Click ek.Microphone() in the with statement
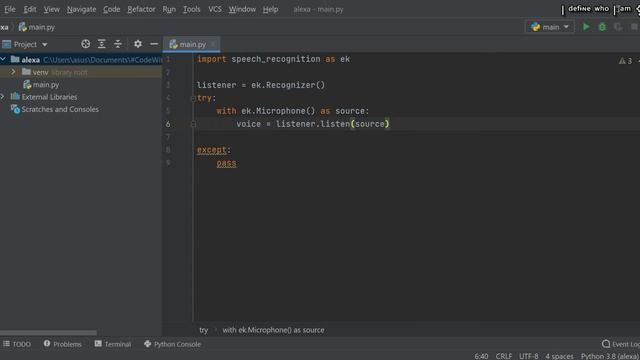 (278, 111)
